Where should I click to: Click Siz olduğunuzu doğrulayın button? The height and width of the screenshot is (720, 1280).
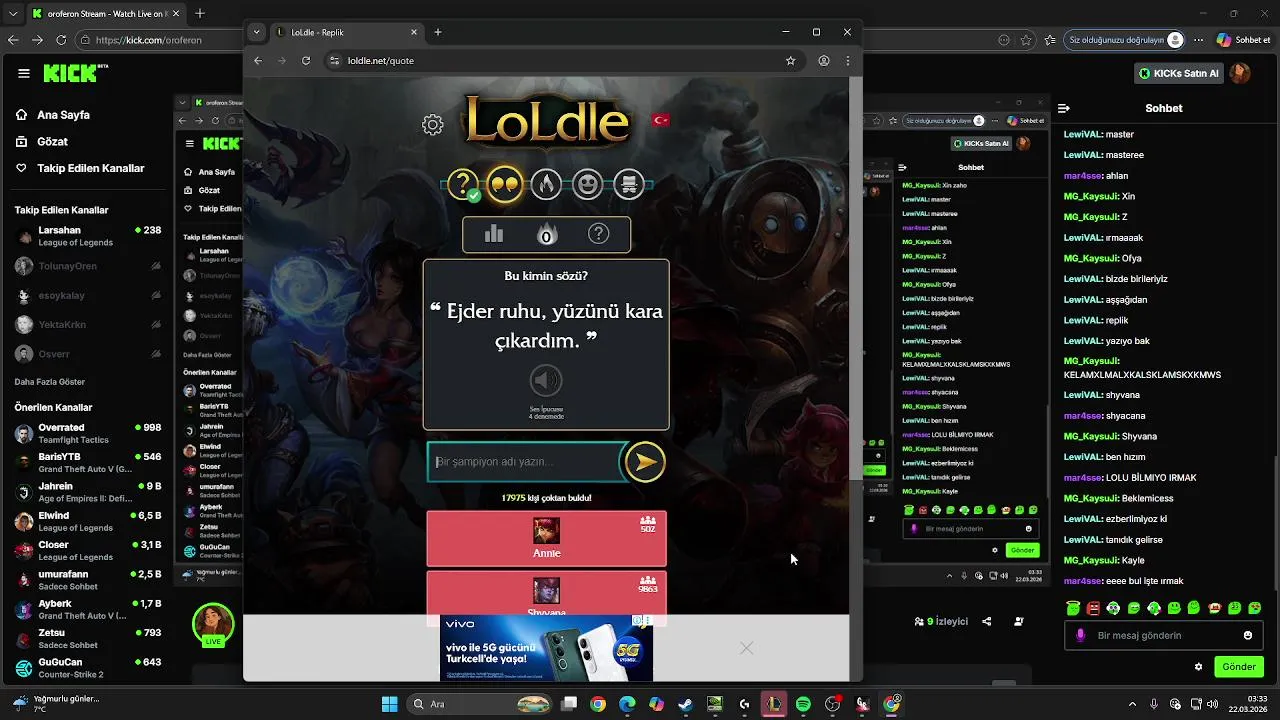point(1126,40)
